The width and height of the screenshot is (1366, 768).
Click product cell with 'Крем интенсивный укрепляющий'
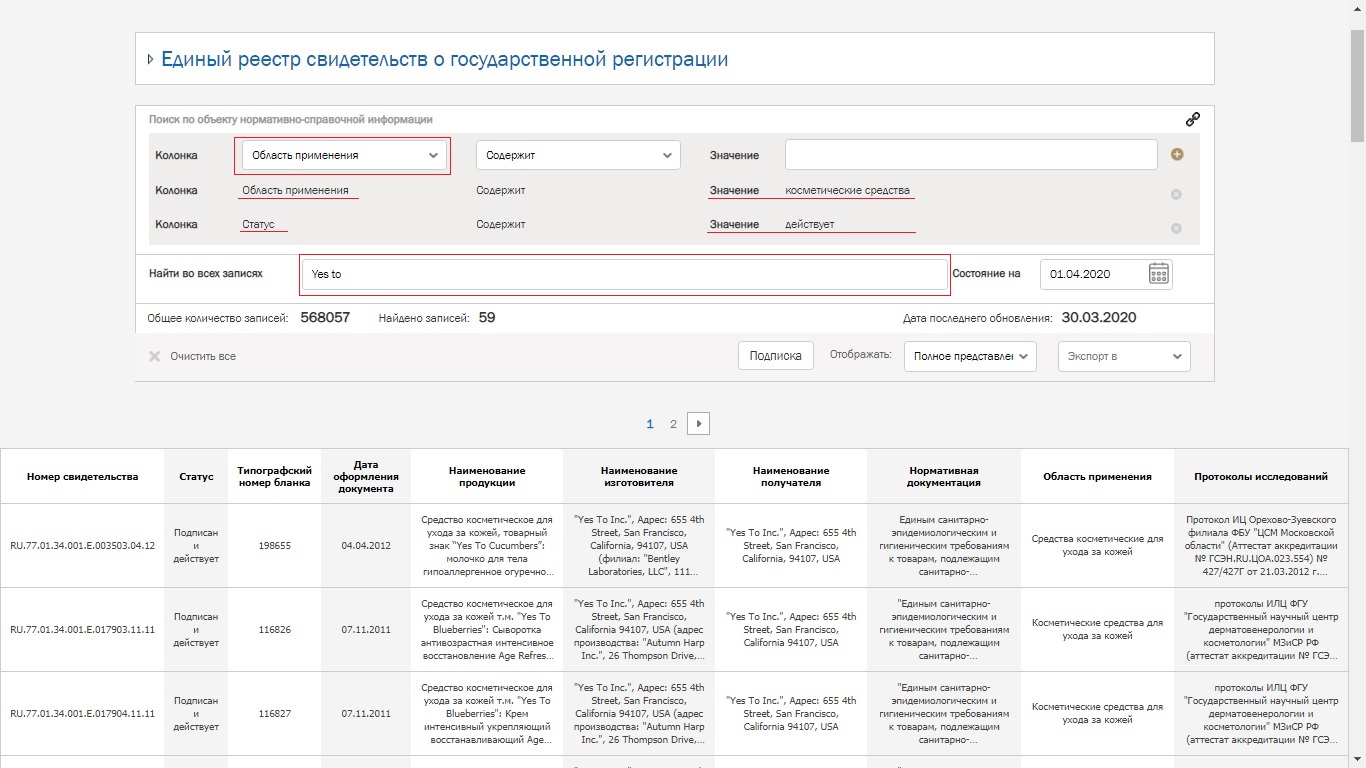[487, 714]
